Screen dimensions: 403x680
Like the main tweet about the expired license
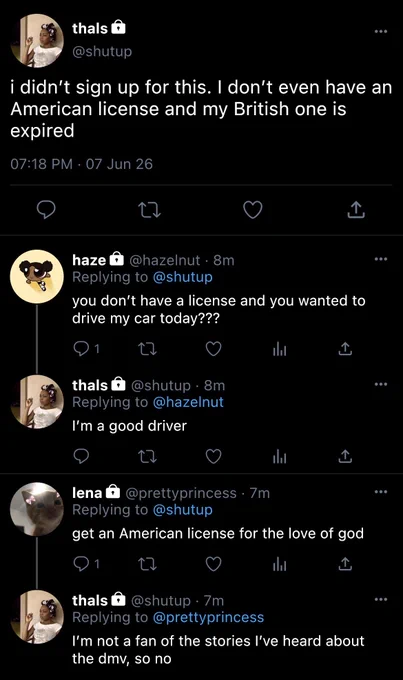pyautogui.click(x=252, y=210)
